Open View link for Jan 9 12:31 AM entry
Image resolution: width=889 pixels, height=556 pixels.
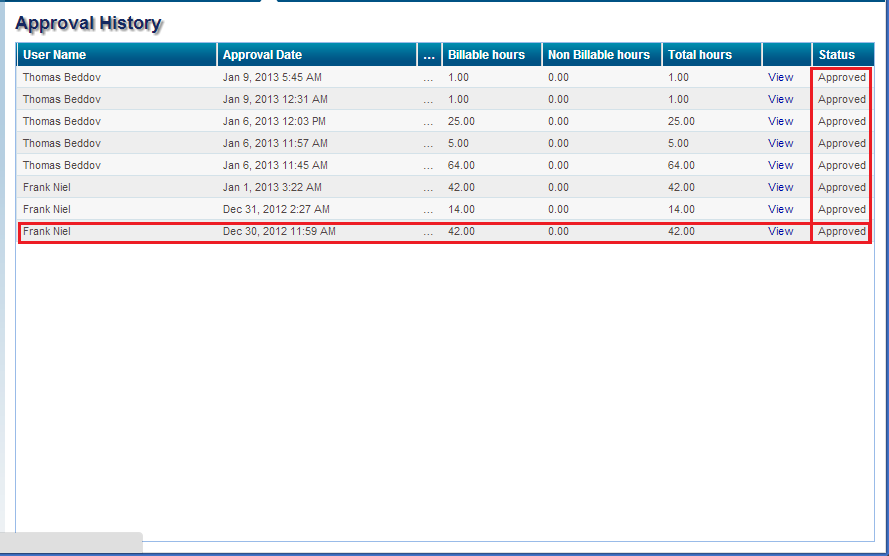click(780, 99)
